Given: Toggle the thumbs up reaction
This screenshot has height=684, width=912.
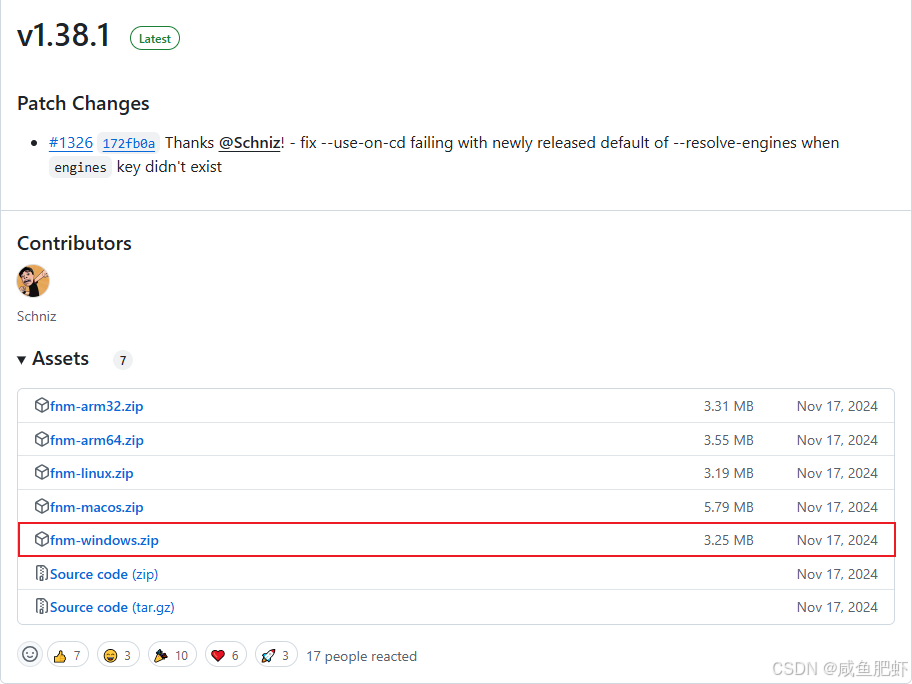Looking at the screenshot, I should coord(67,654).
